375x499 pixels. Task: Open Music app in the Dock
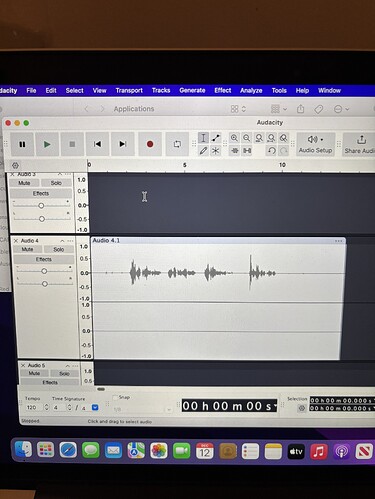(319, 452)
